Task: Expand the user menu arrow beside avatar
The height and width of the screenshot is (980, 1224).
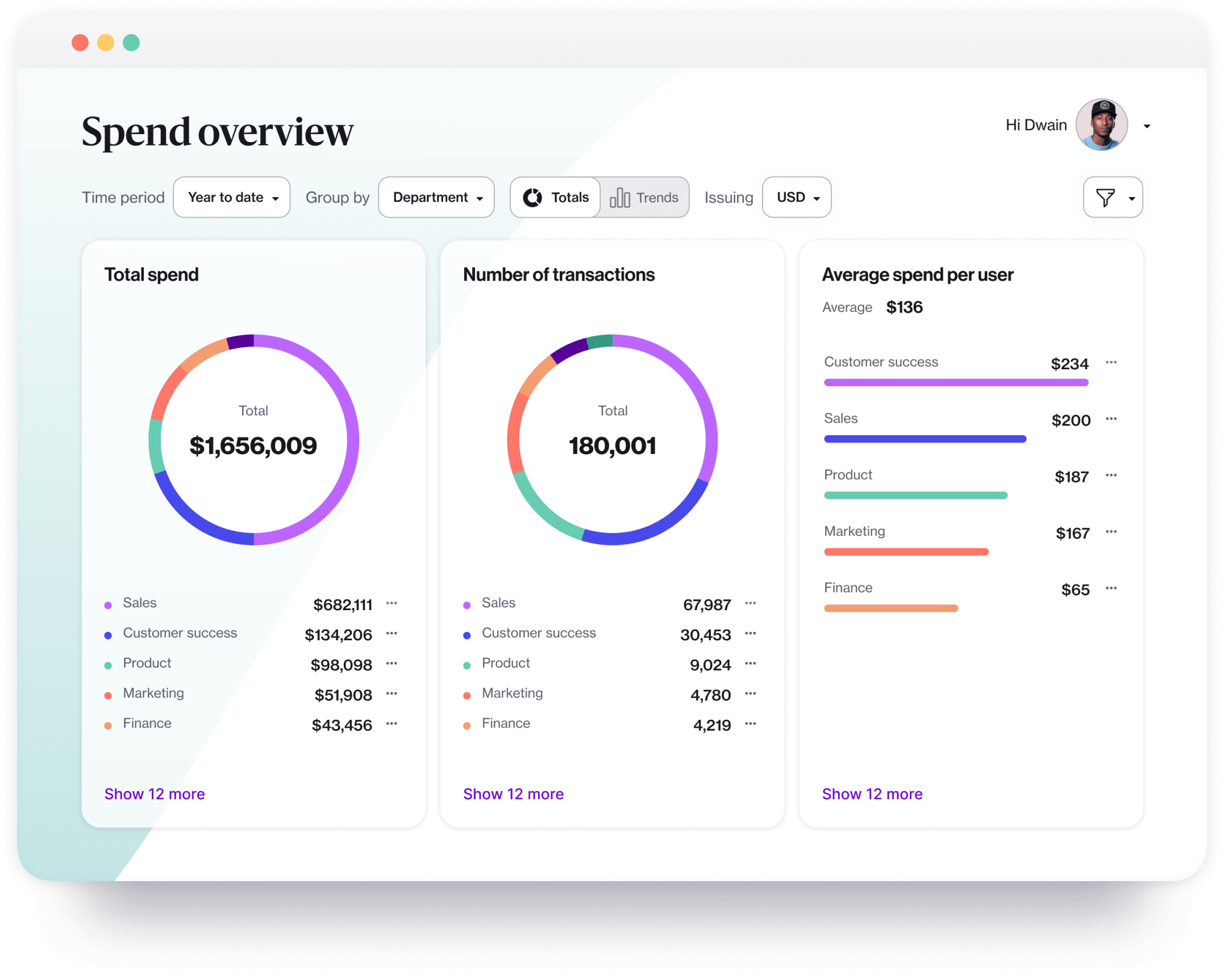Action: pos(1147,126)
